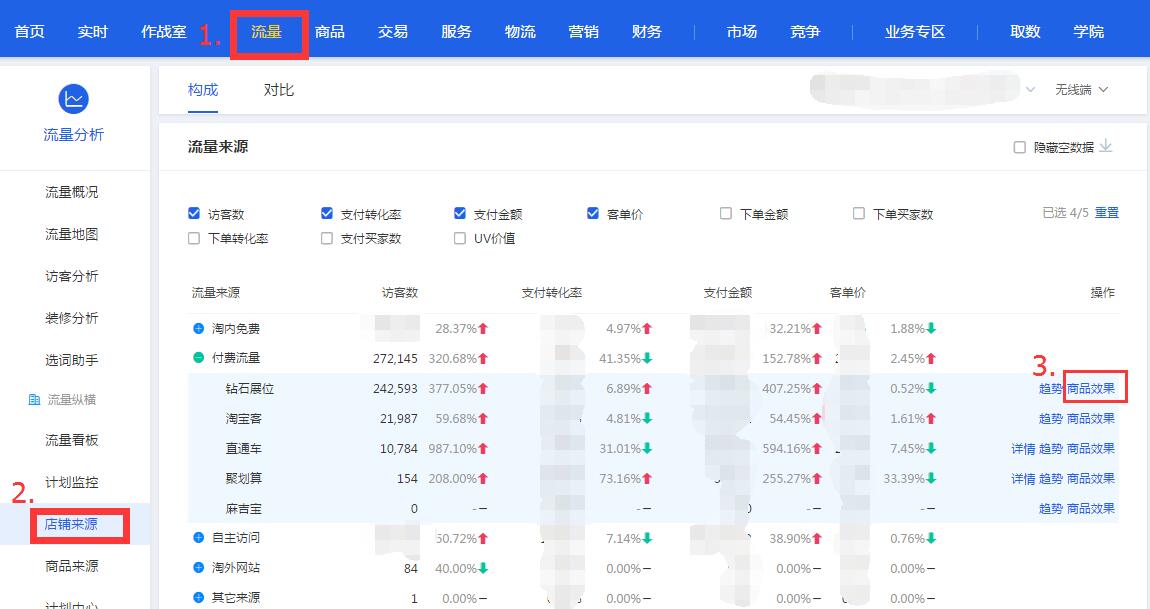Click the download icon beside 隐藏空数据
1150x609 pixels.
click(x=1106, y=147)
